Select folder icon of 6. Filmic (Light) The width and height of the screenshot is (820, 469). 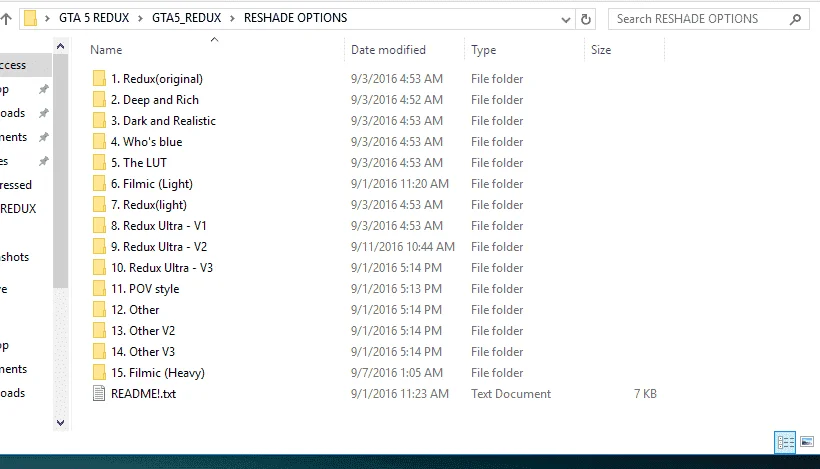click(99, 183)
